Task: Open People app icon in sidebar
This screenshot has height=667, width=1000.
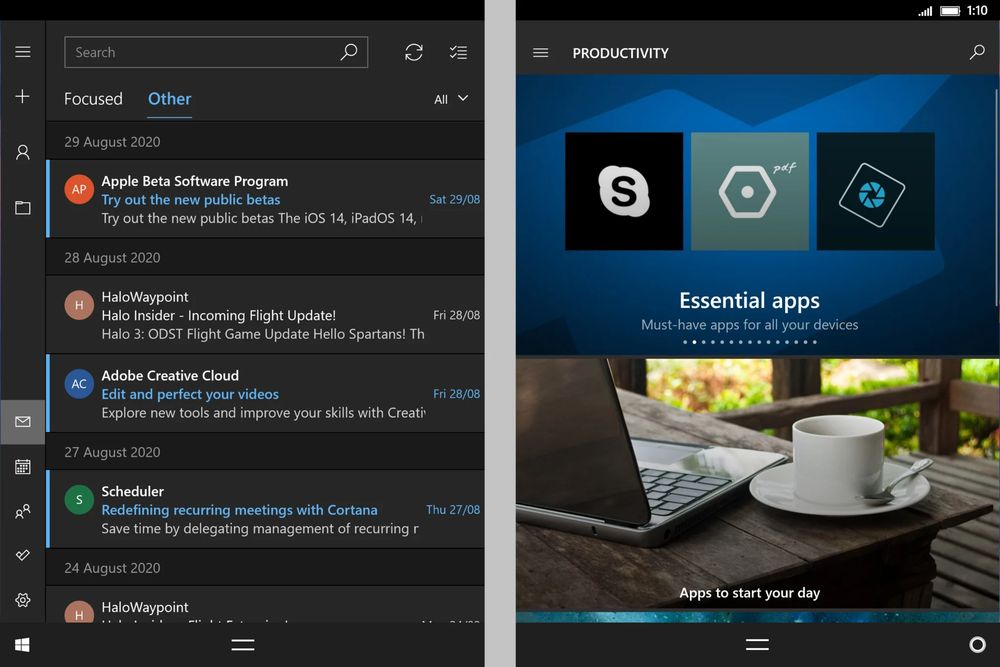Action: (22, 511)
